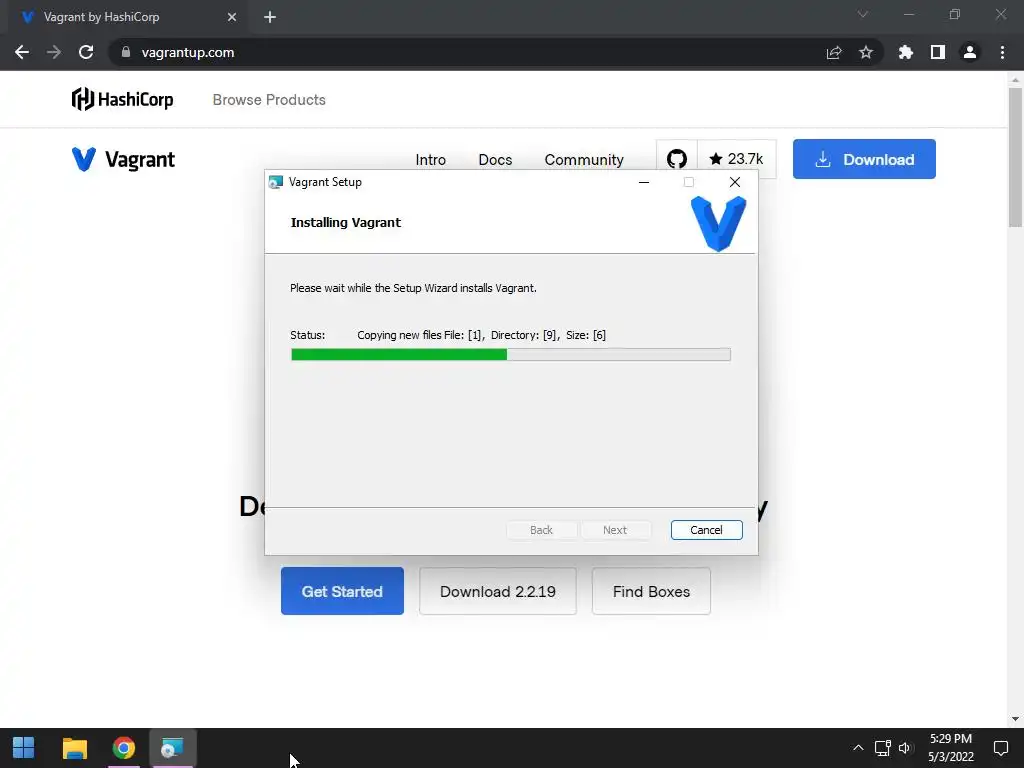
Task: Cancel the Vagrant installation
Action: (x=706, y=530)
